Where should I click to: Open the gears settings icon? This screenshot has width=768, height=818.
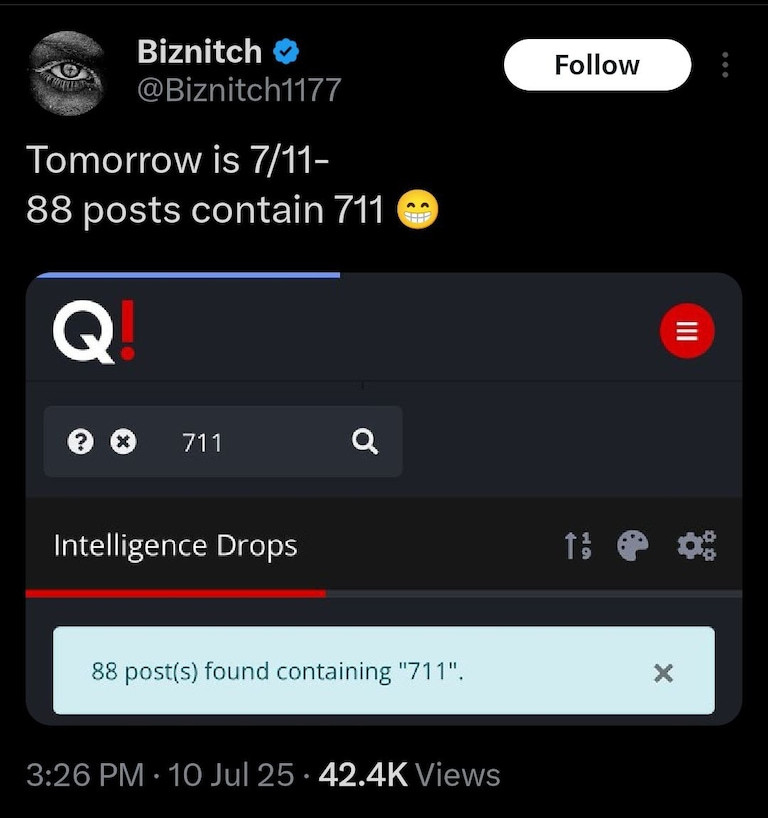point(696,546)
